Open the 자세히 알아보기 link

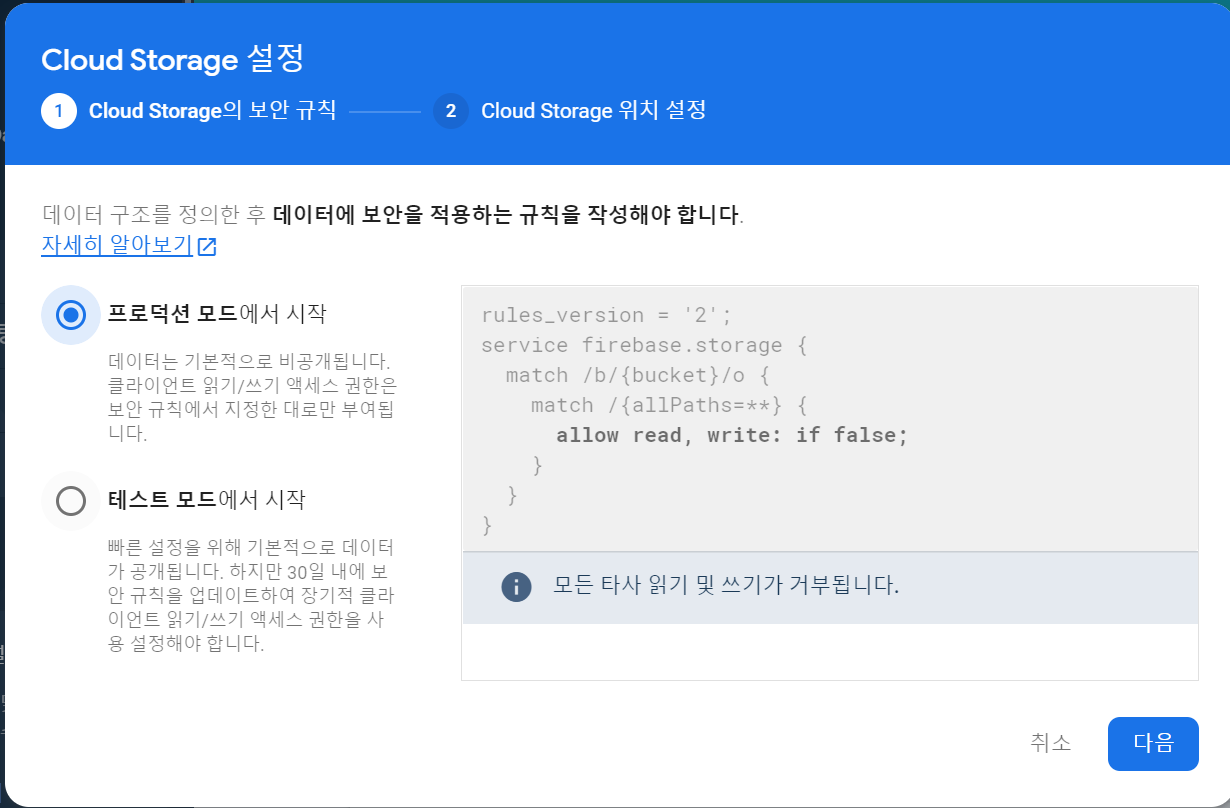tap(117, 246)
